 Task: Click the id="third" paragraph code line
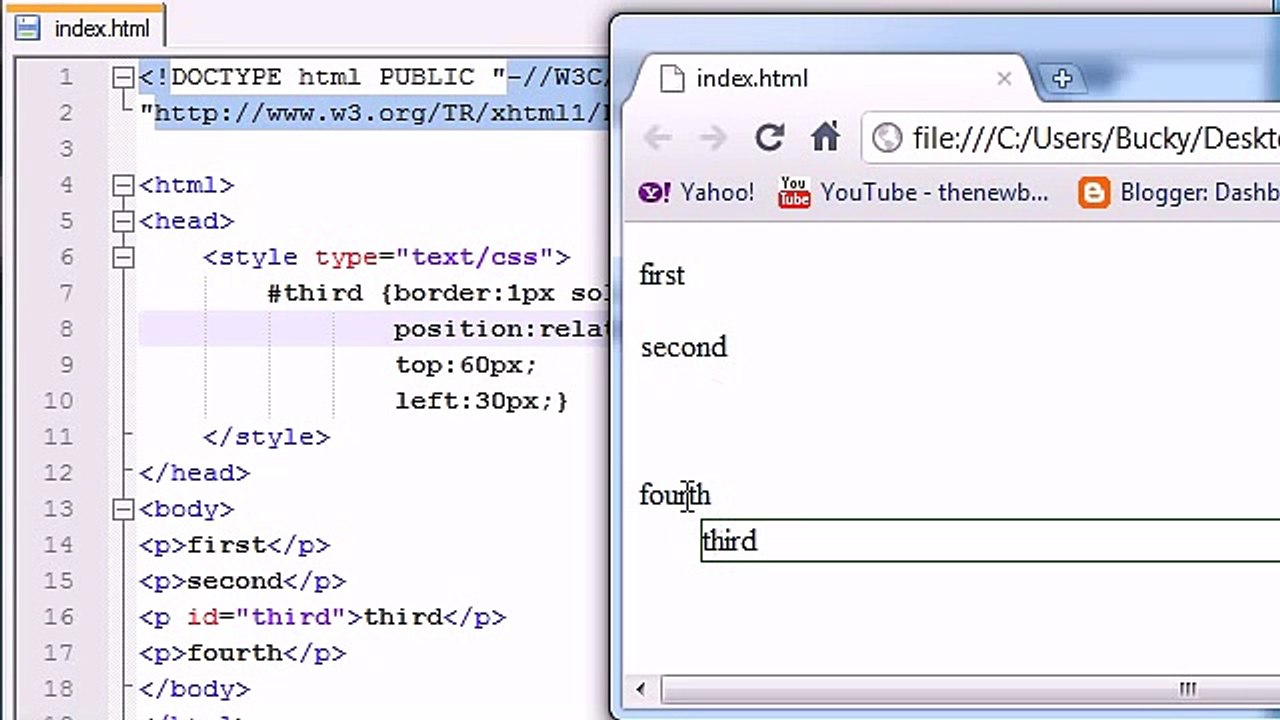322,617
